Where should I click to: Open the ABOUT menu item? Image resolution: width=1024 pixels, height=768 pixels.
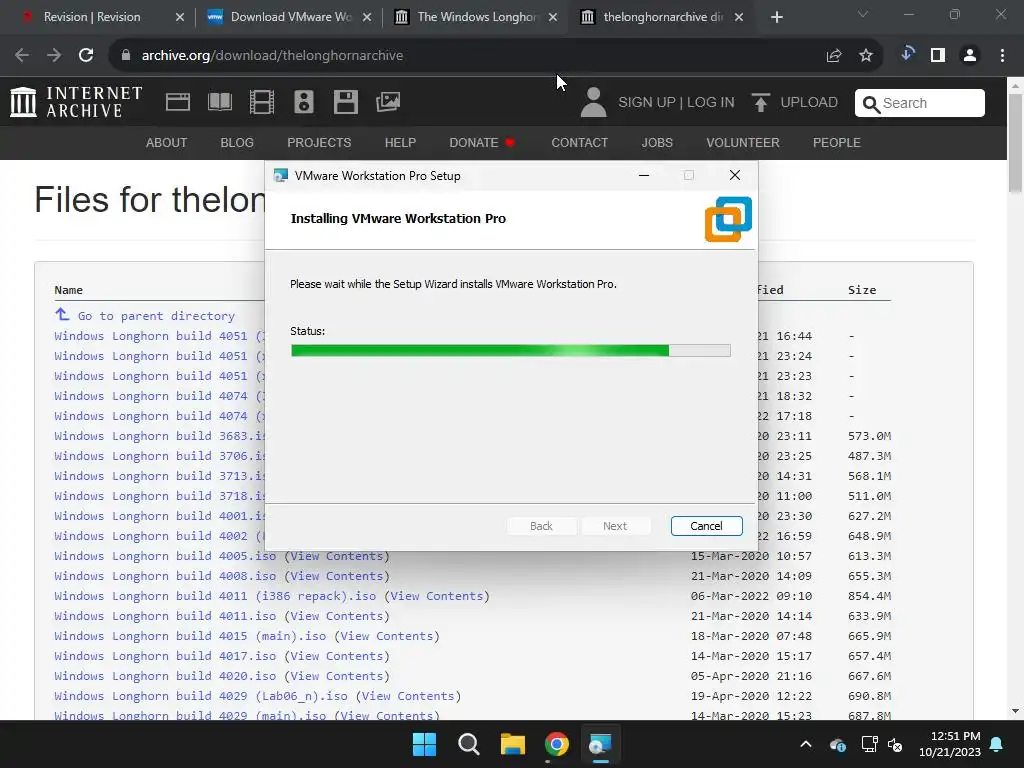tap(167, 142)
